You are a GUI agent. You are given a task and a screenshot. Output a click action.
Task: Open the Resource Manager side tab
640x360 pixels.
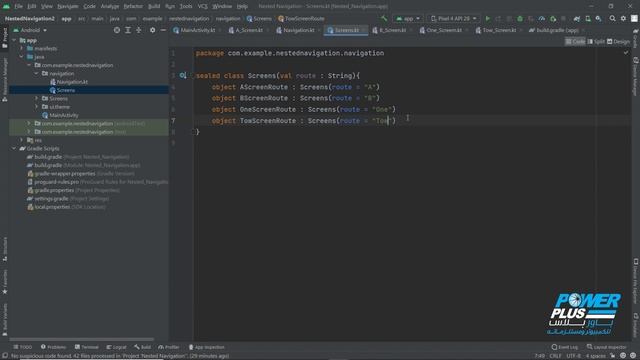[4, 80]
